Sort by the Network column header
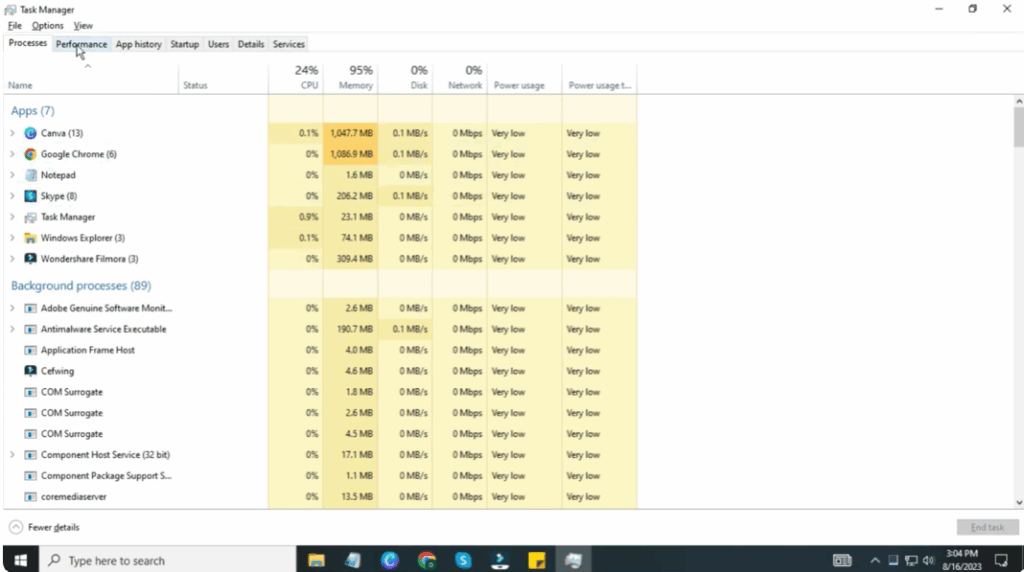Screen dimensions: 1024x572 coord(460,77)
